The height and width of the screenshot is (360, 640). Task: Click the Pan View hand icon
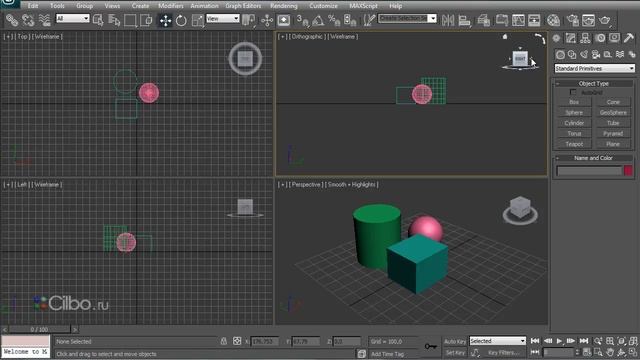pyautogui.click(x=610, y=352)
